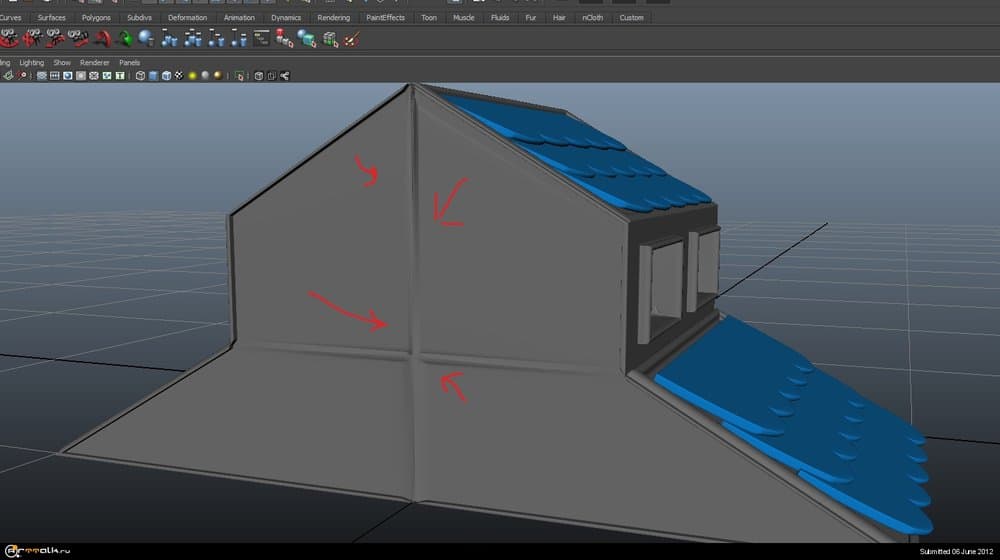Click the red sphere shelf icon
The height and width of the screenshot is (560, 1000).
coord(284,39)
